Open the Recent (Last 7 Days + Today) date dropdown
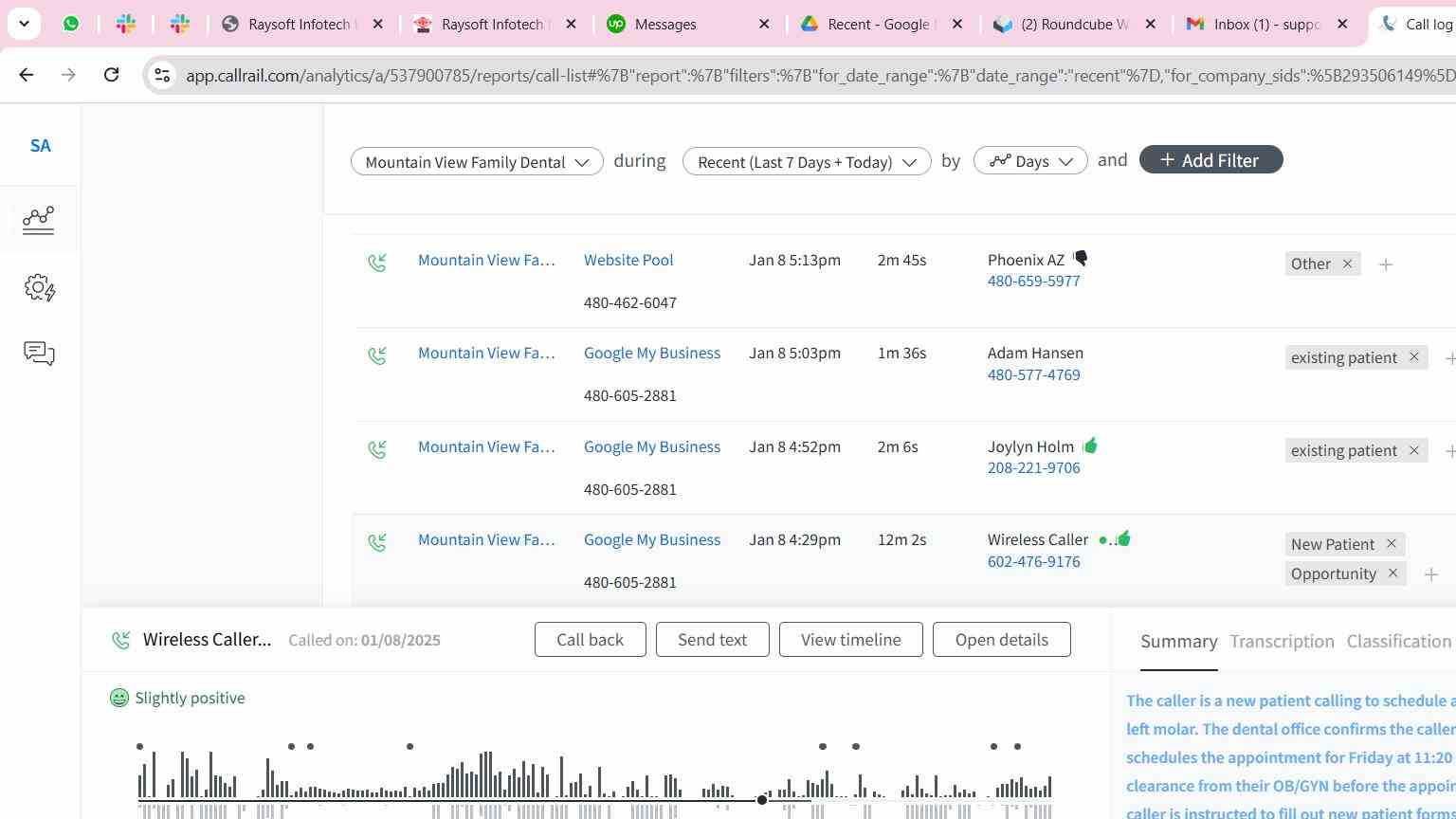Image resolution: width=1456 pixels, height=819 pixels. coord(807,161)
